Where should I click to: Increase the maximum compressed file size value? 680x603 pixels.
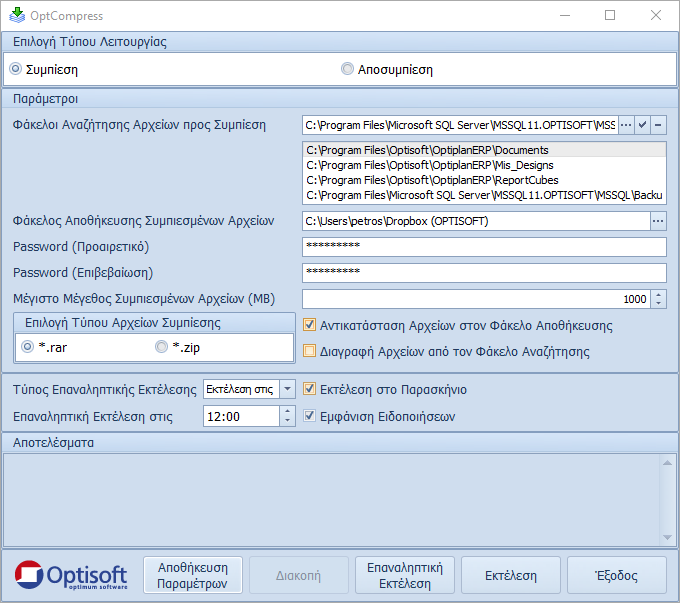(658, 294)
